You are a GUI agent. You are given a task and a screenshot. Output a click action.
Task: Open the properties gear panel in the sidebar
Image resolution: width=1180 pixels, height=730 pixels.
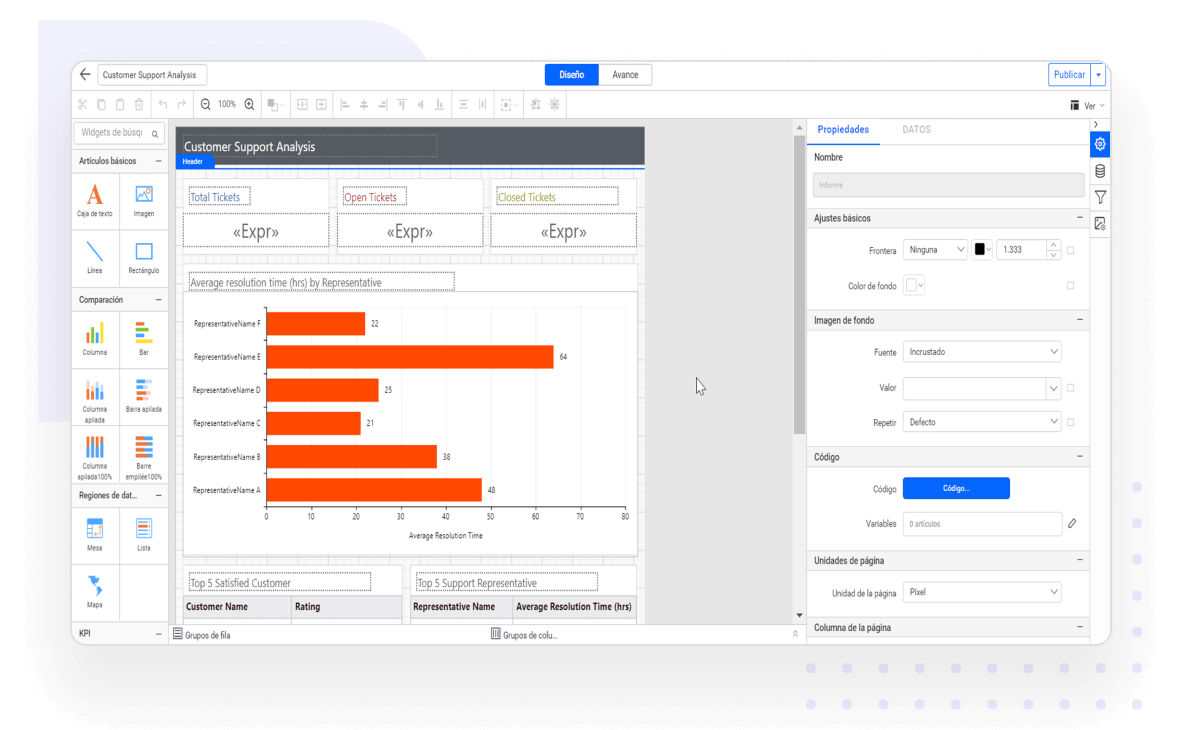point(1100,144)
